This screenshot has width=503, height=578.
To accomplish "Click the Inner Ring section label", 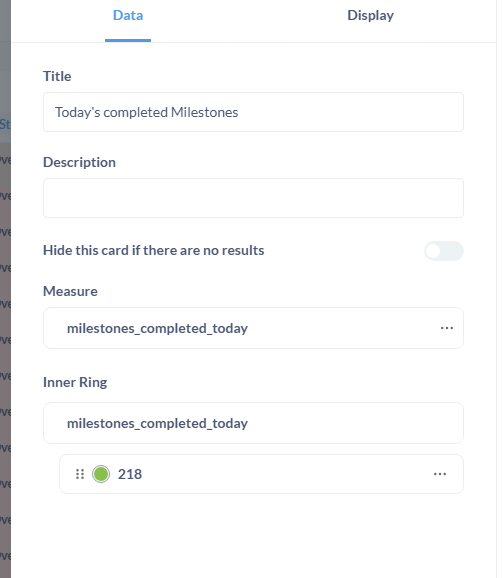I will coord(75,382).
